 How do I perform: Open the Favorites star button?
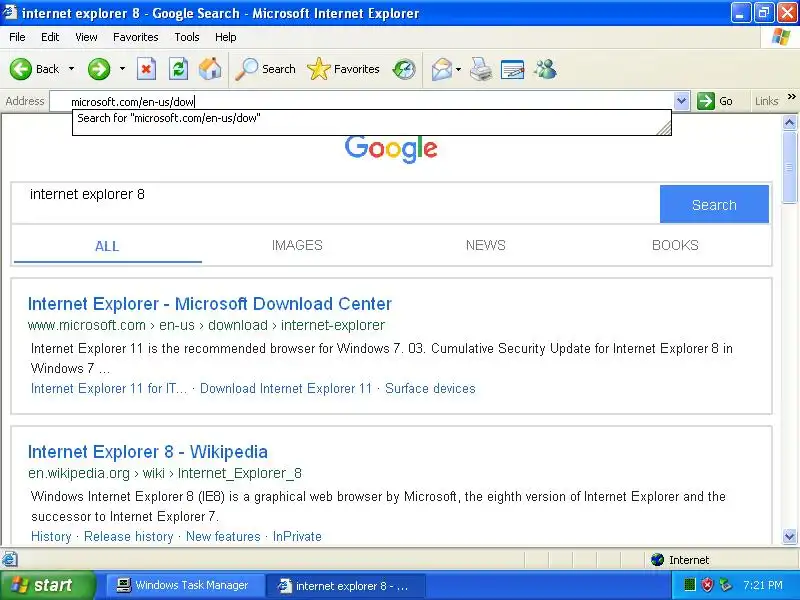(343, 69)
